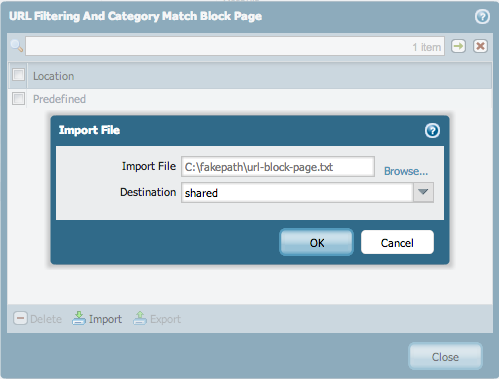The image size is (499, 379).
Task: Close the URL Filtering block page window
Action: pos(445,356)
